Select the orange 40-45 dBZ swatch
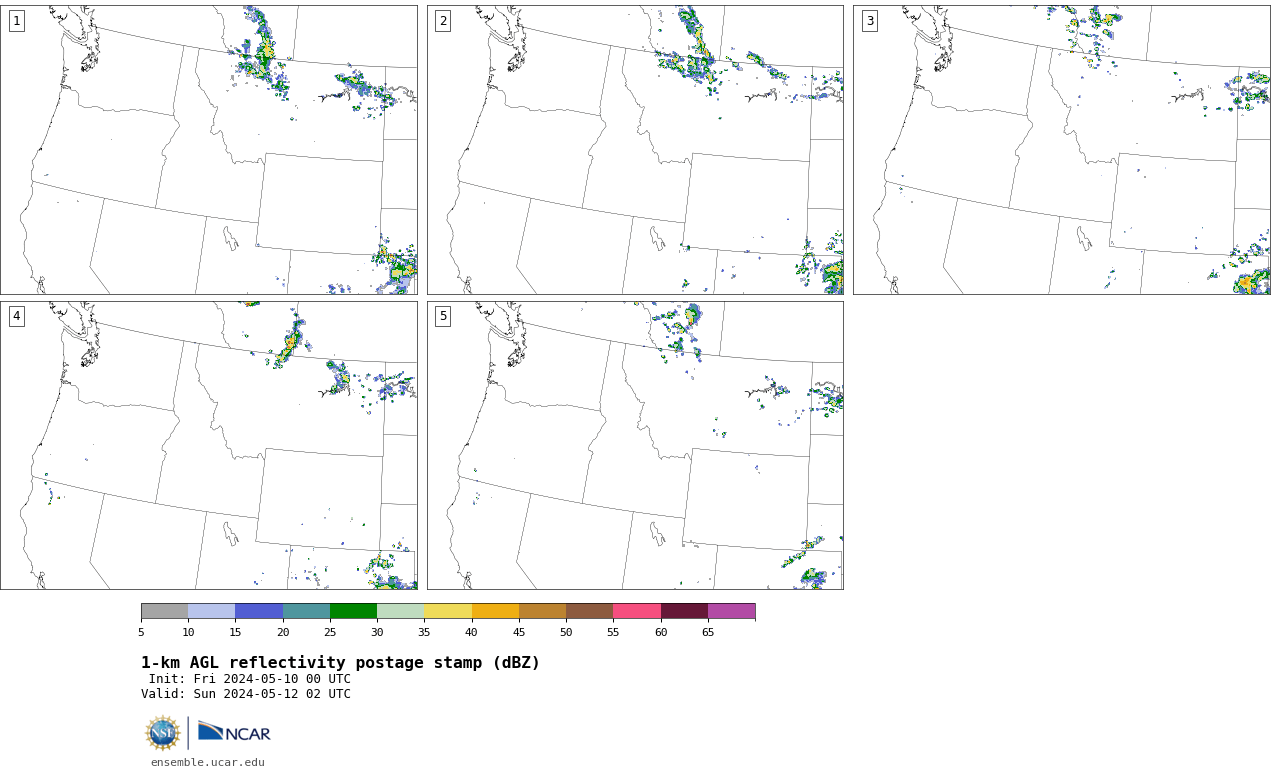Image resolution: width=1280 pixels, height=773 pixels. [x=495, y=611]
